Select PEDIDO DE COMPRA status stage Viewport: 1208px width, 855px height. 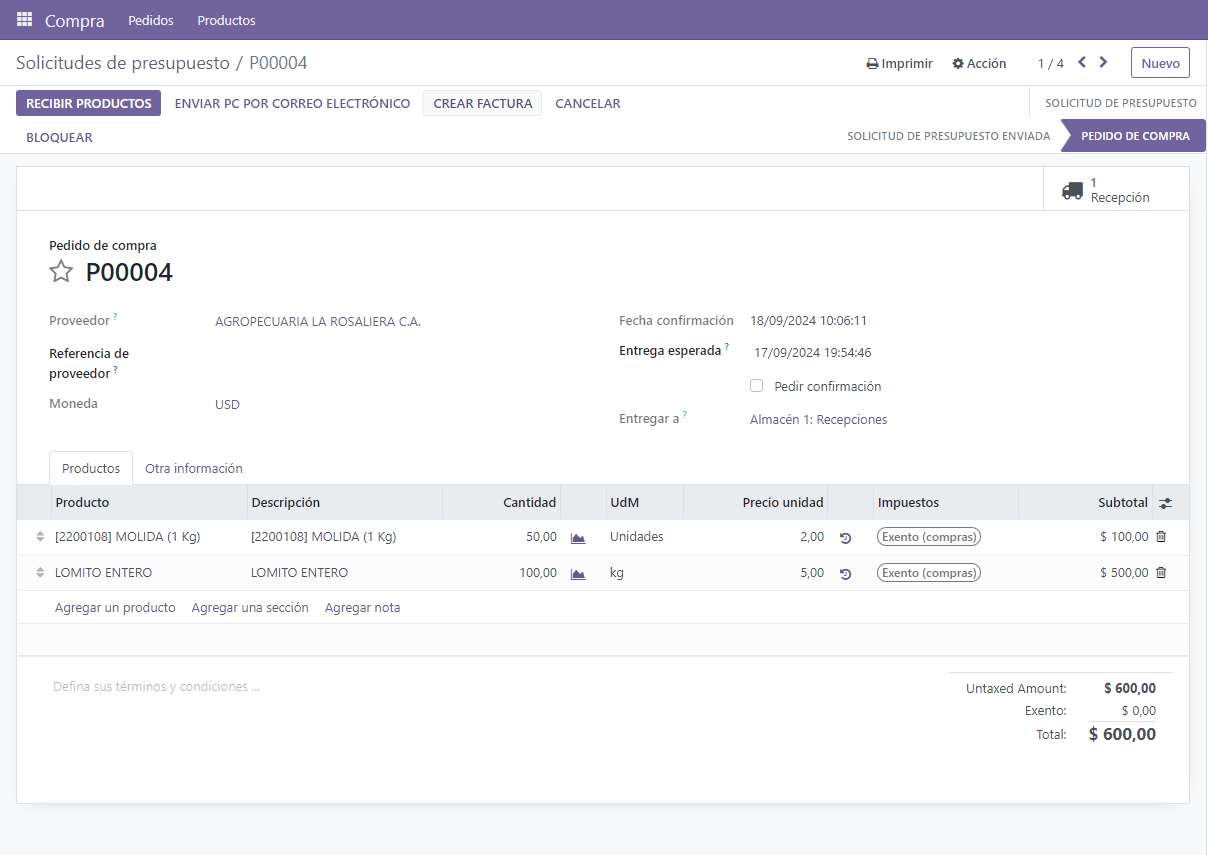(x=1135, y=136)
